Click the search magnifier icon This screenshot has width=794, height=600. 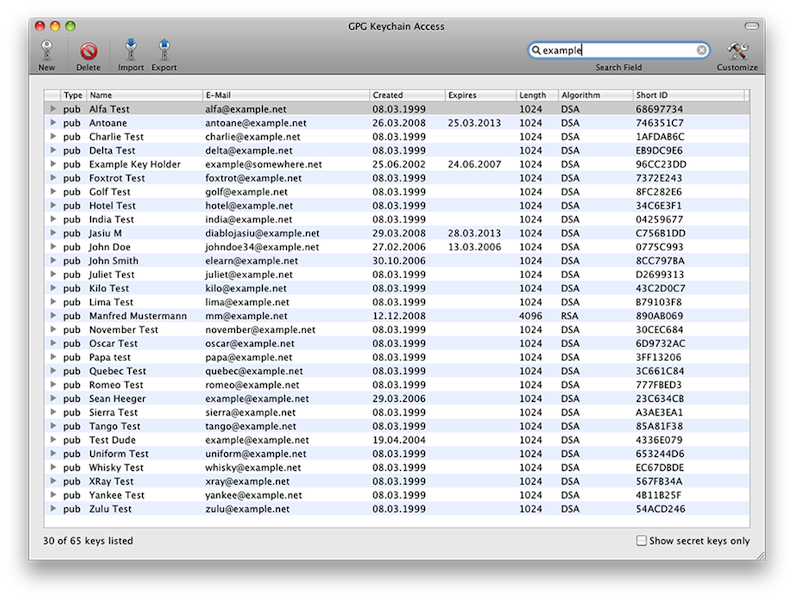click(x=537, y=50)
